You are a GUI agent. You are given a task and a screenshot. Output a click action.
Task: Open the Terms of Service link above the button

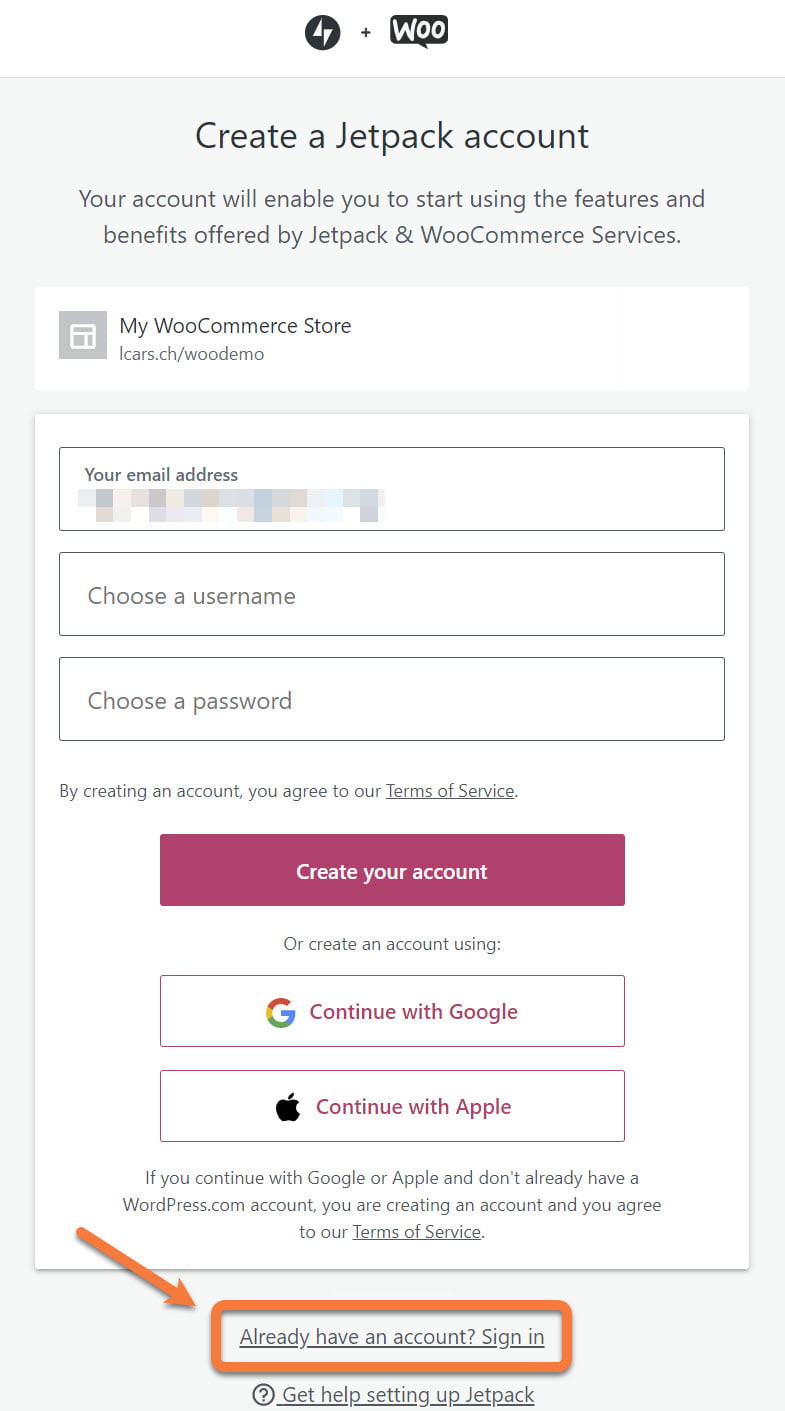point(449,790)
